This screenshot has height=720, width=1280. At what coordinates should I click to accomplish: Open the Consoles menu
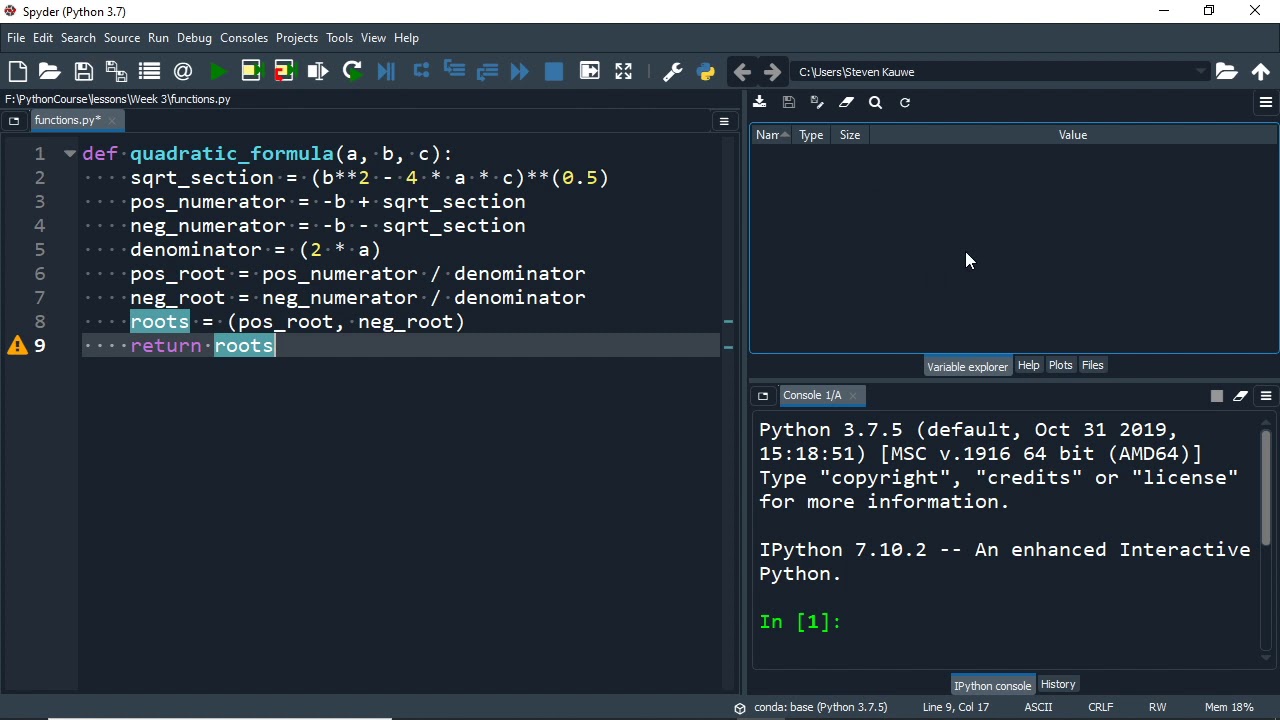pyautogui.click(x=244, y=38)
